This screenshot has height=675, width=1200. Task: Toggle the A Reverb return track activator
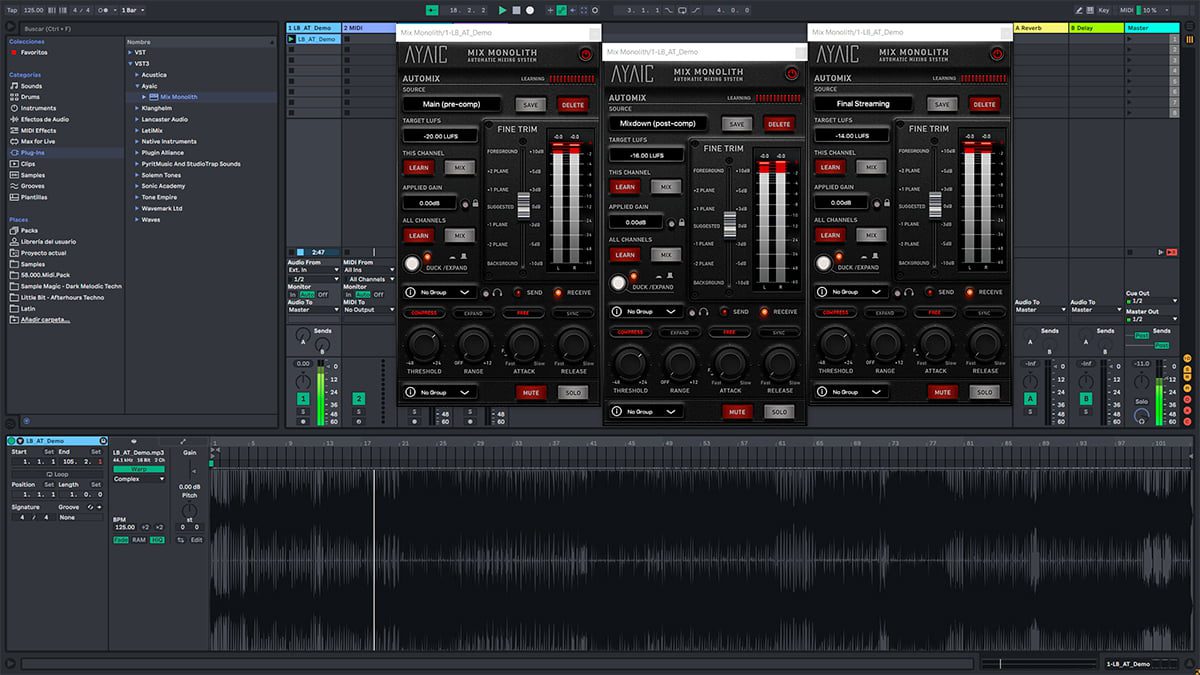pos(1030,399)
